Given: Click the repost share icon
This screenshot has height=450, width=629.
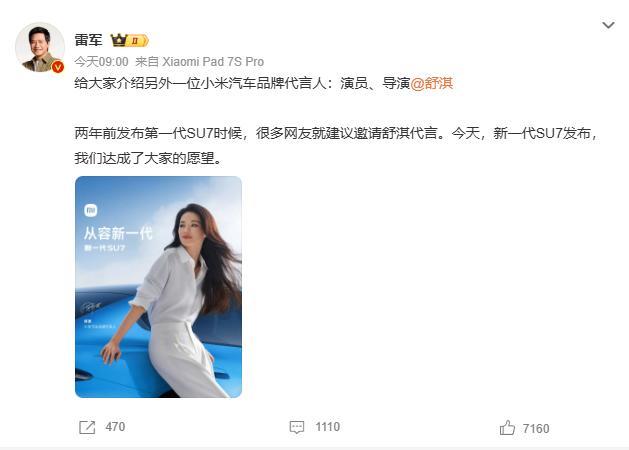Looking at the screenshot, I should point(87,428).
